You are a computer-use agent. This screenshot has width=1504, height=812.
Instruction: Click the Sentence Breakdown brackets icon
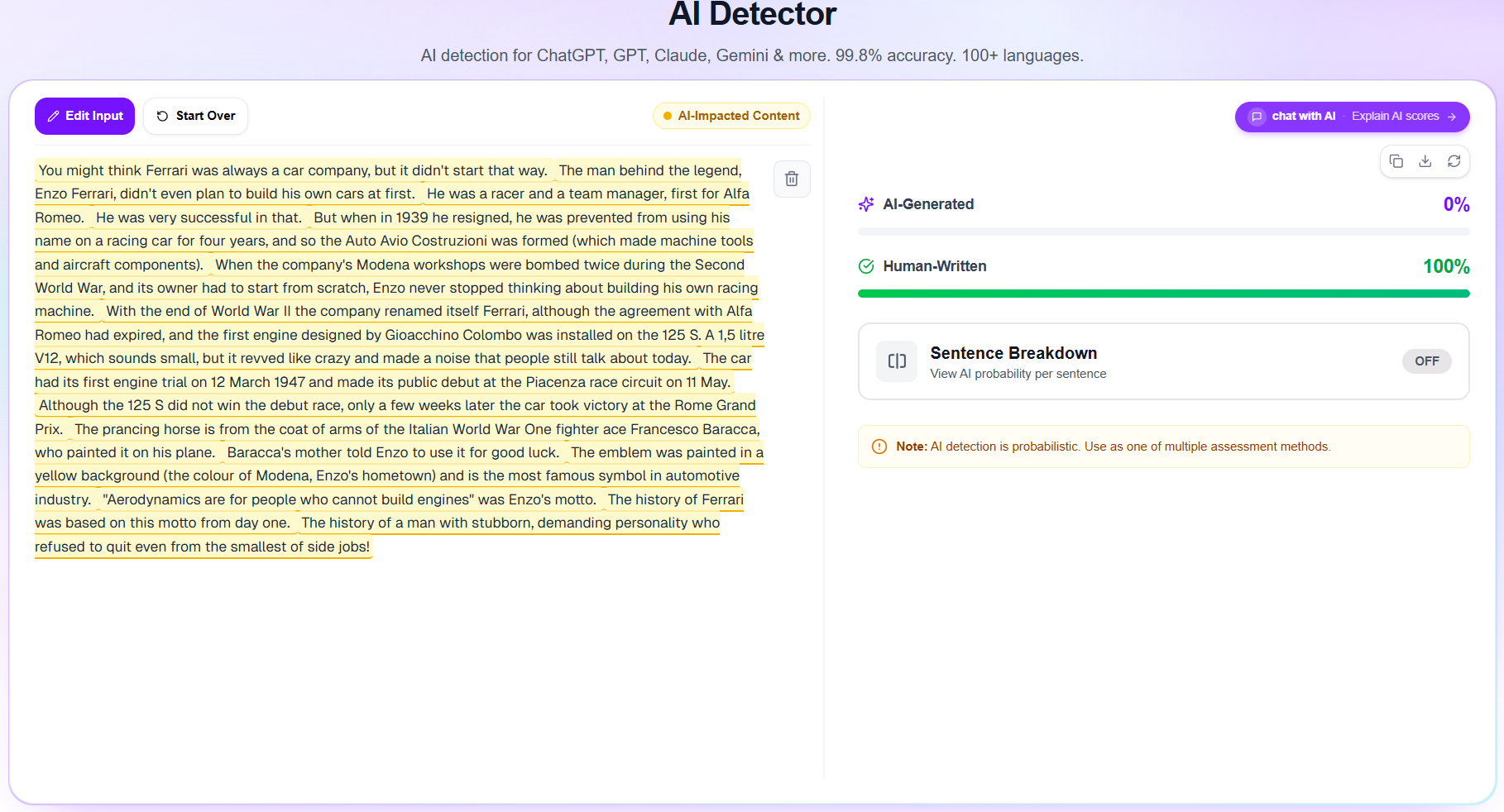point(897,361)
